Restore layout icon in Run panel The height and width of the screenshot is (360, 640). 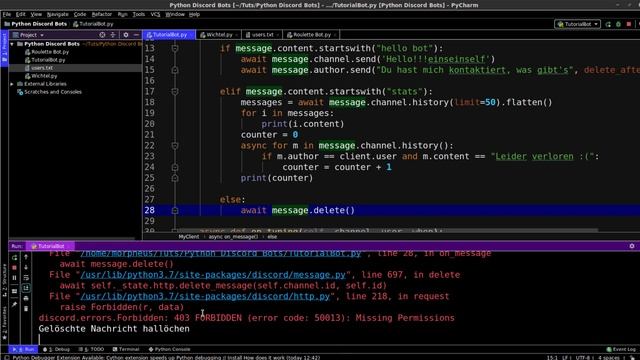[15, 291]
